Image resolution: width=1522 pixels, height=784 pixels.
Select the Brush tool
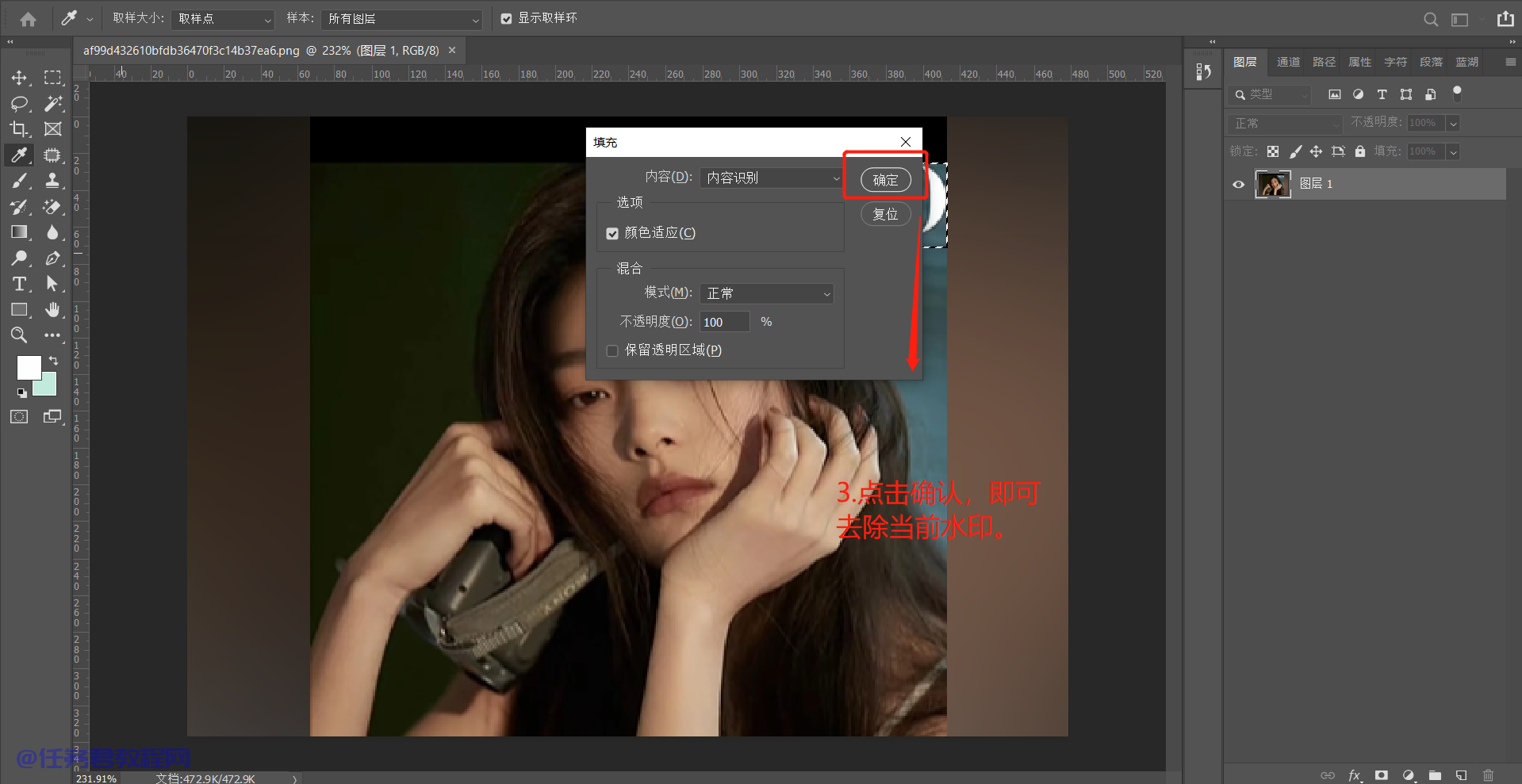click(19, 181)
